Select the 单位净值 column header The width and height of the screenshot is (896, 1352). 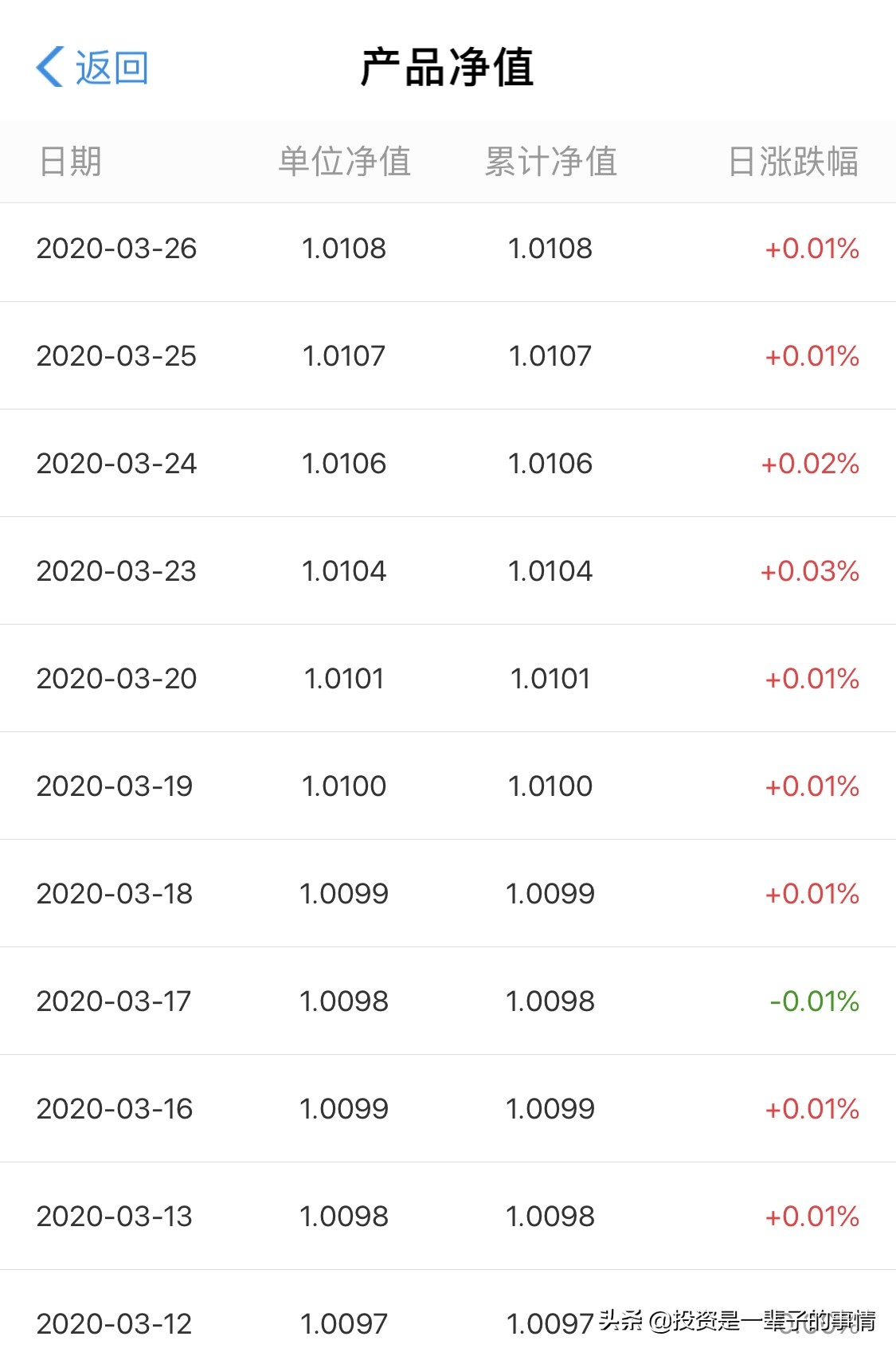(x=344, y=162)
